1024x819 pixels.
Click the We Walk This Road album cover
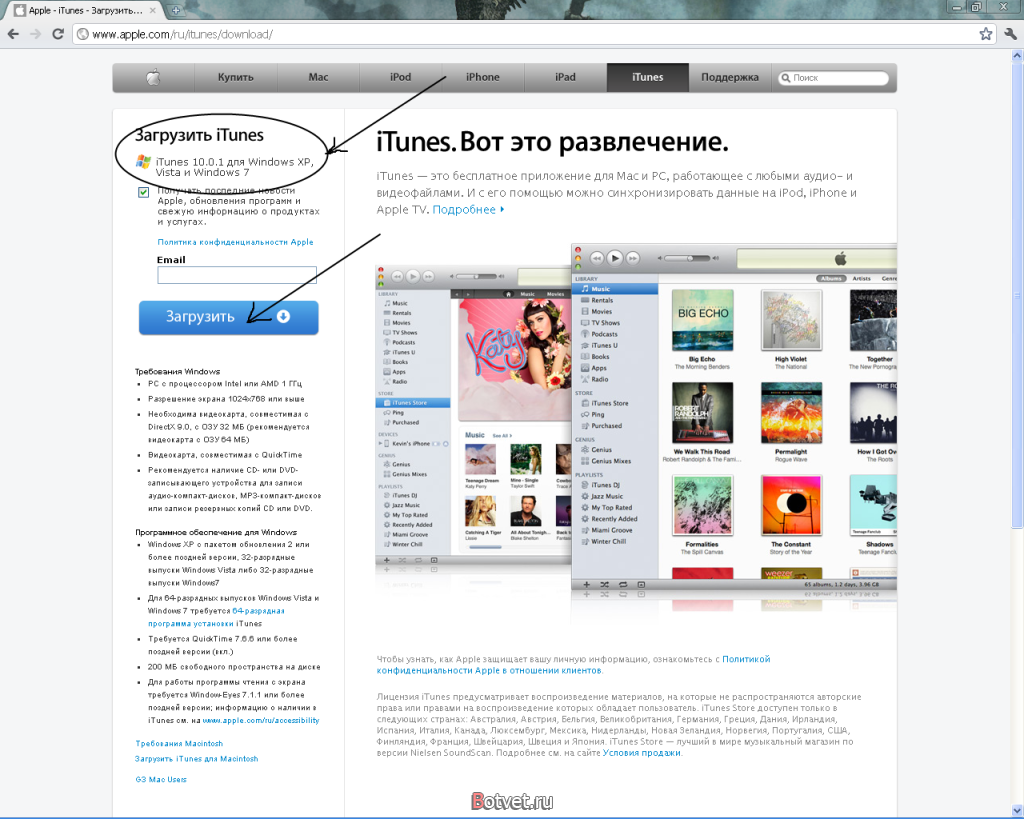click(702, 413)
